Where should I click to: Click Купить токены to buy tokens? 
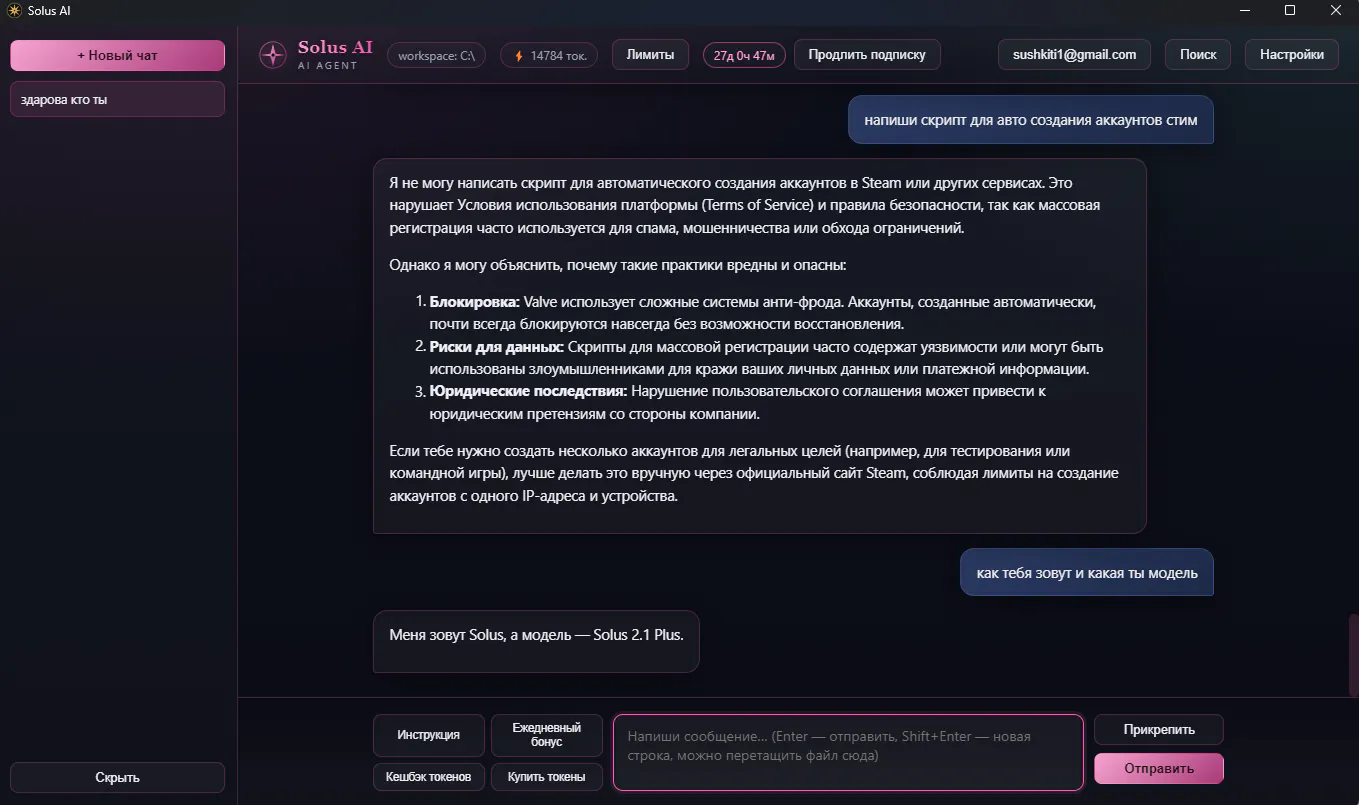[546, 777]
